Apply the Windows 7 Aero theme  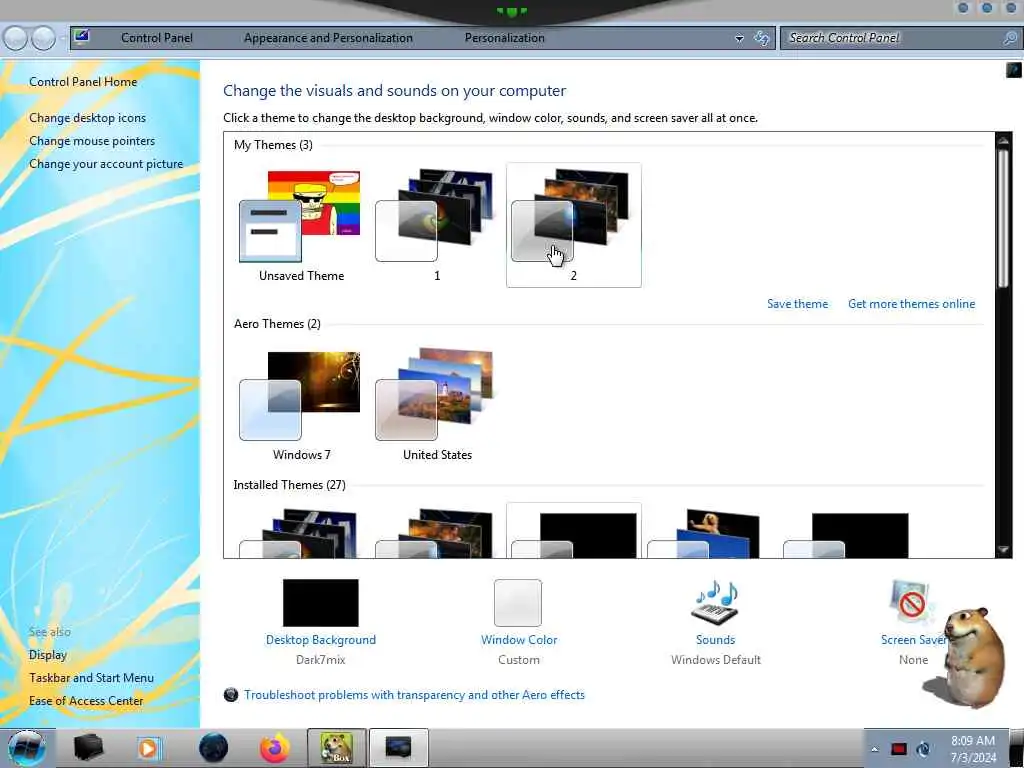point(301,405)
